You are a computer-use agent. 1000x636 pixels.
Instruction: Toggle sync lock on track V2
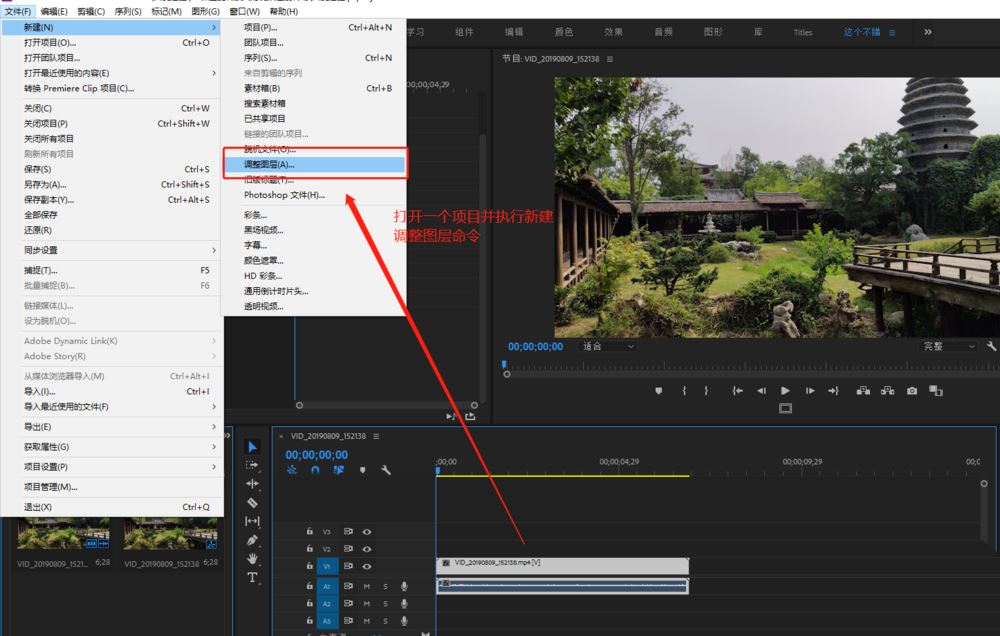(348, 549)
